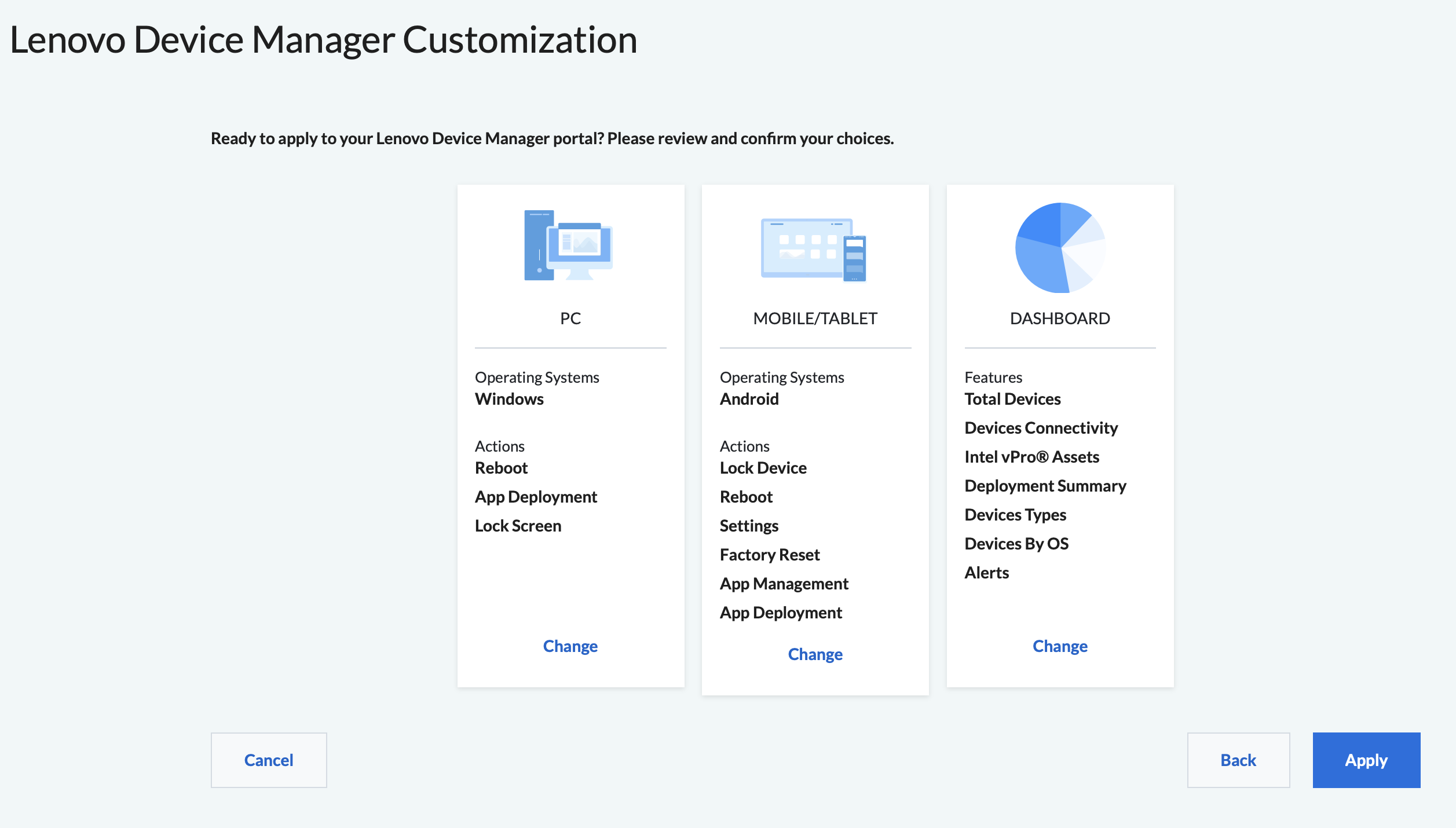Image resolution: width=1456 pixels, height=828 pixels.
Task: Click 'Devices Connectivity' feature text
Action: pyautogui.click(x=1041, y=428)
